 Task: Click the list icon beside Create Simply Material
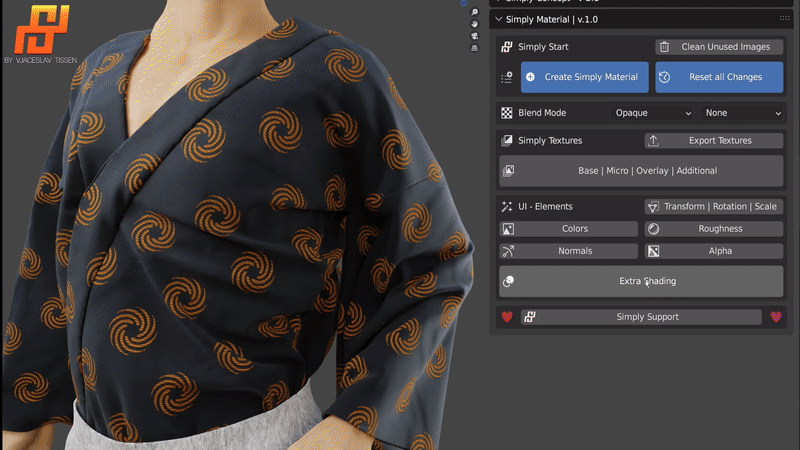[507, 77]
